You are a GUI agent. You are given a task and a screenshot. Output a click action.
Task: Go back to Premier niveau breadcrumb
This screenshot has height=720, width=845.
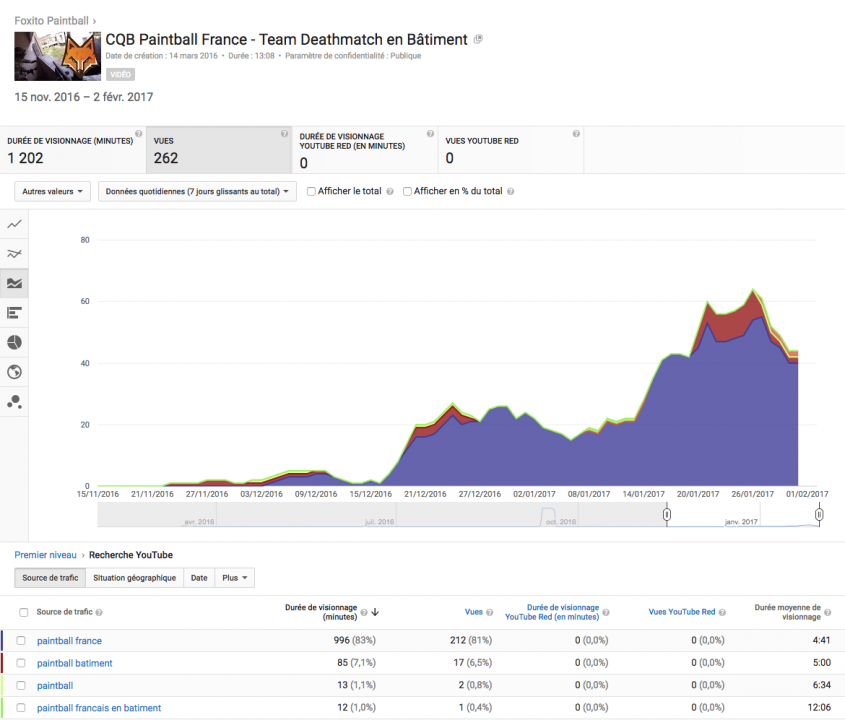click(x=47, y=554)
